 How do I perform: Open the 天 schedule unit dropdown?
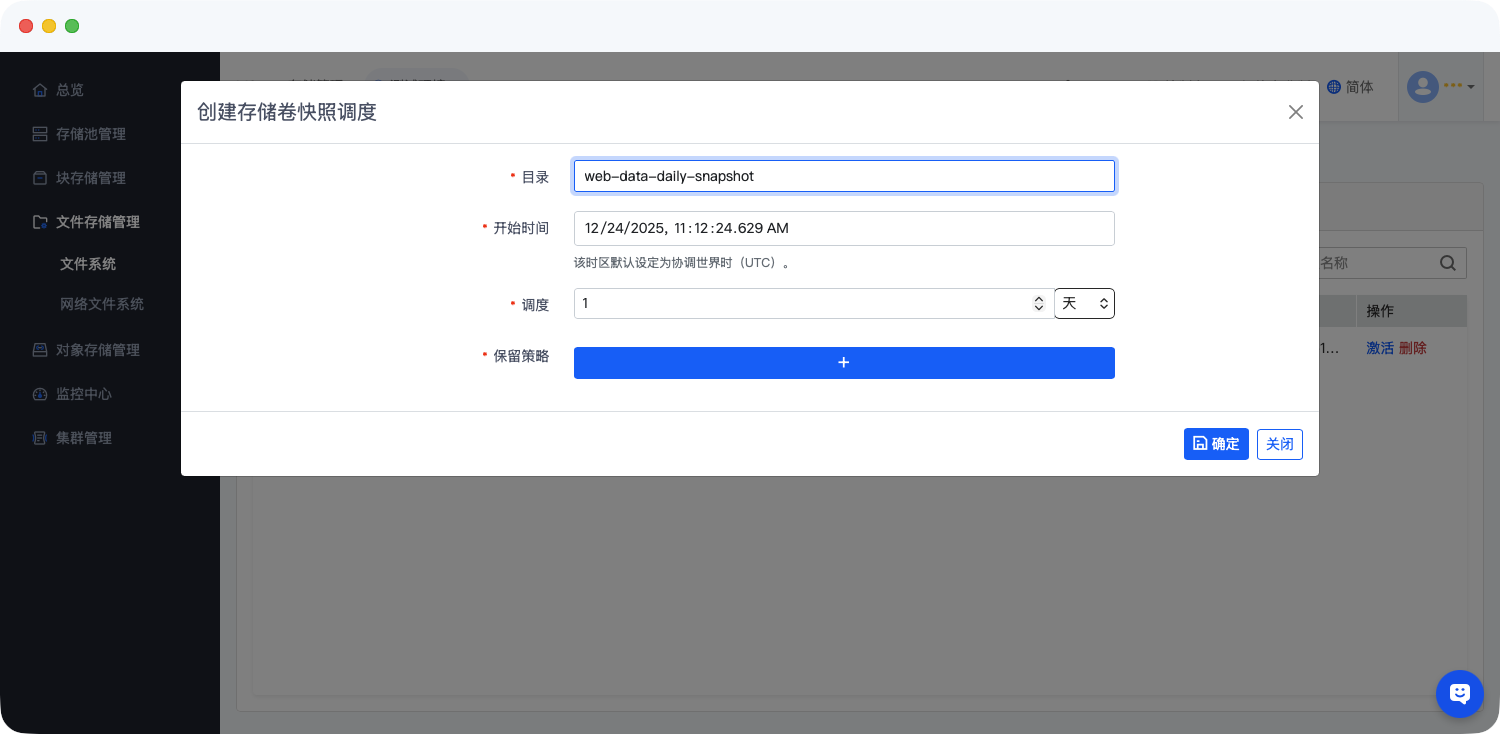click(x=1084, y=303)
